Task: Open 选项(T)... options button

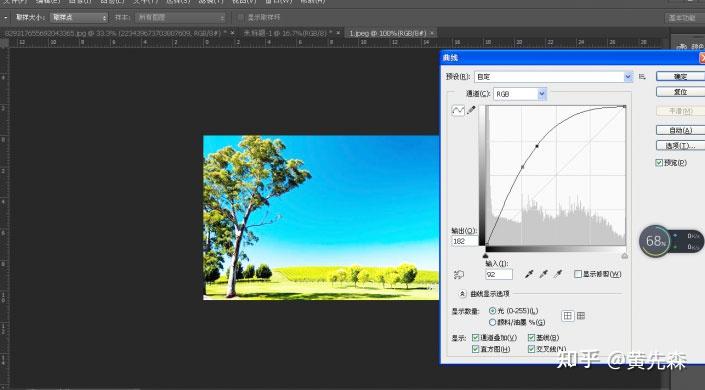Action: click(x=680, y=146)
